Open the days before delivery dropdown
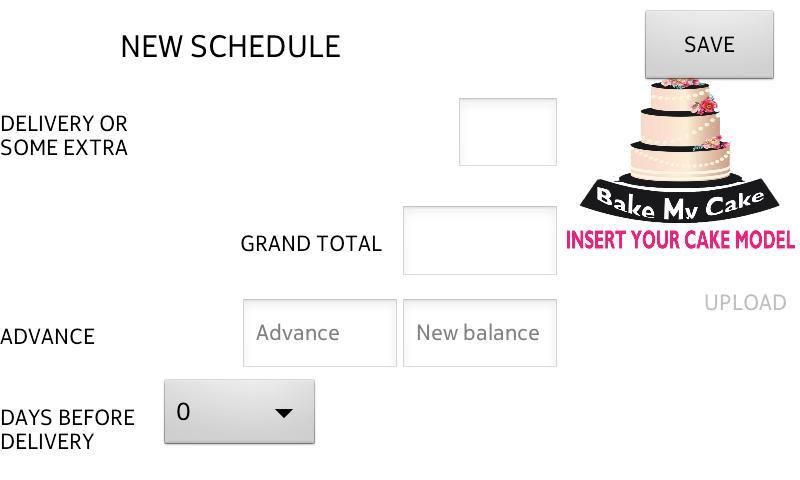The image size is (800, 480). tap(239, 411)
